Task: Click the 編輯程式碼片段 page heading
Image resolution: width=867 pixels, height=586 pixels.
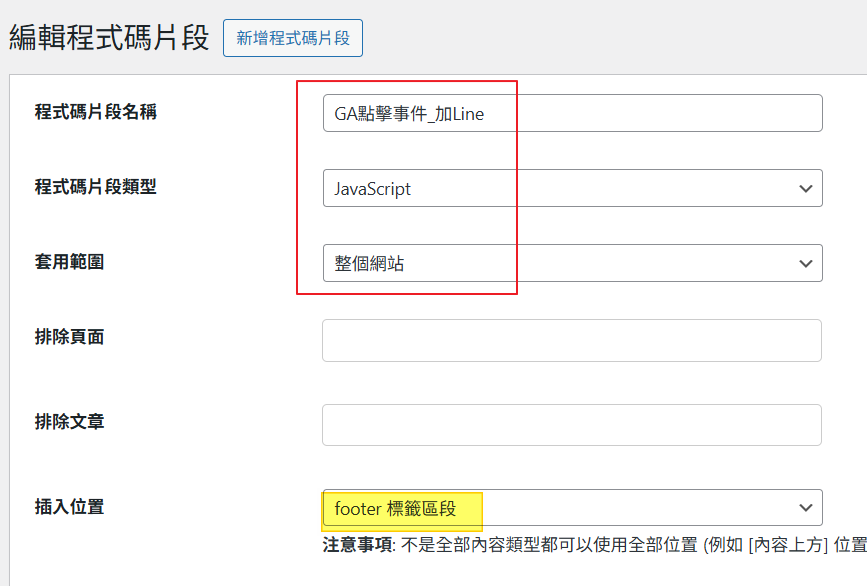Action: coord(109,38)
